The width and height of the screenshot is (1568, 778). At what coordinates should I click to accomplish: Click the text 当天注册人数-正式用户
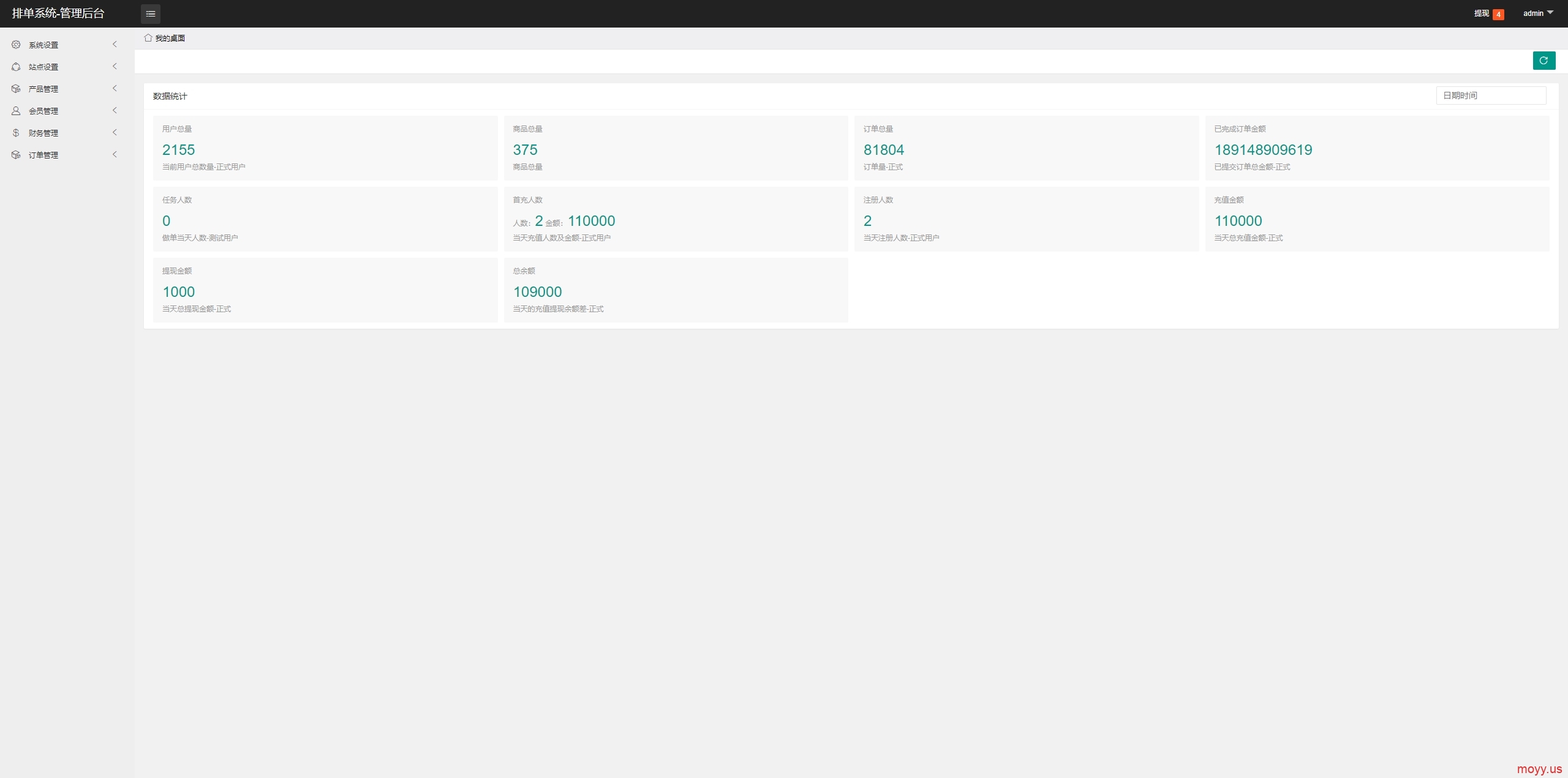(x=901, y=238)
